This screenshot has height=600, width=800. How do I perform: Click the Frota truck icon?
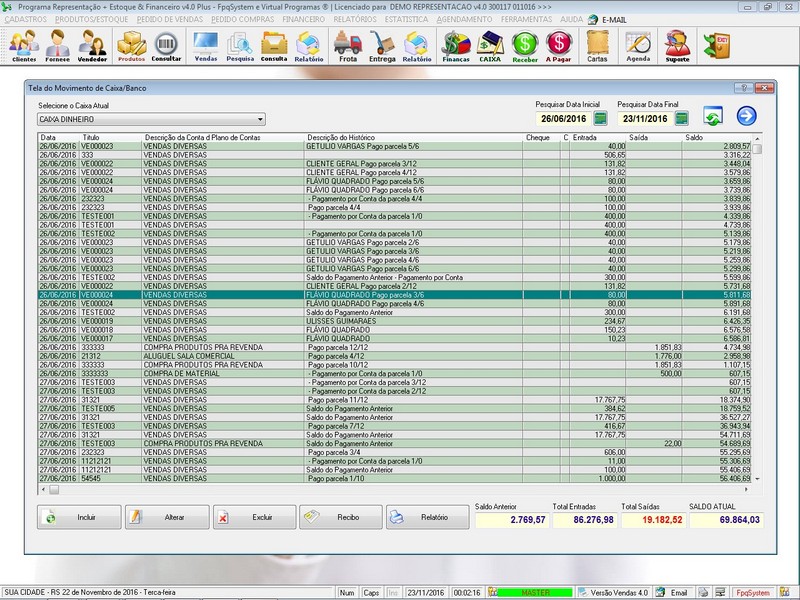[x=348, y=45]
